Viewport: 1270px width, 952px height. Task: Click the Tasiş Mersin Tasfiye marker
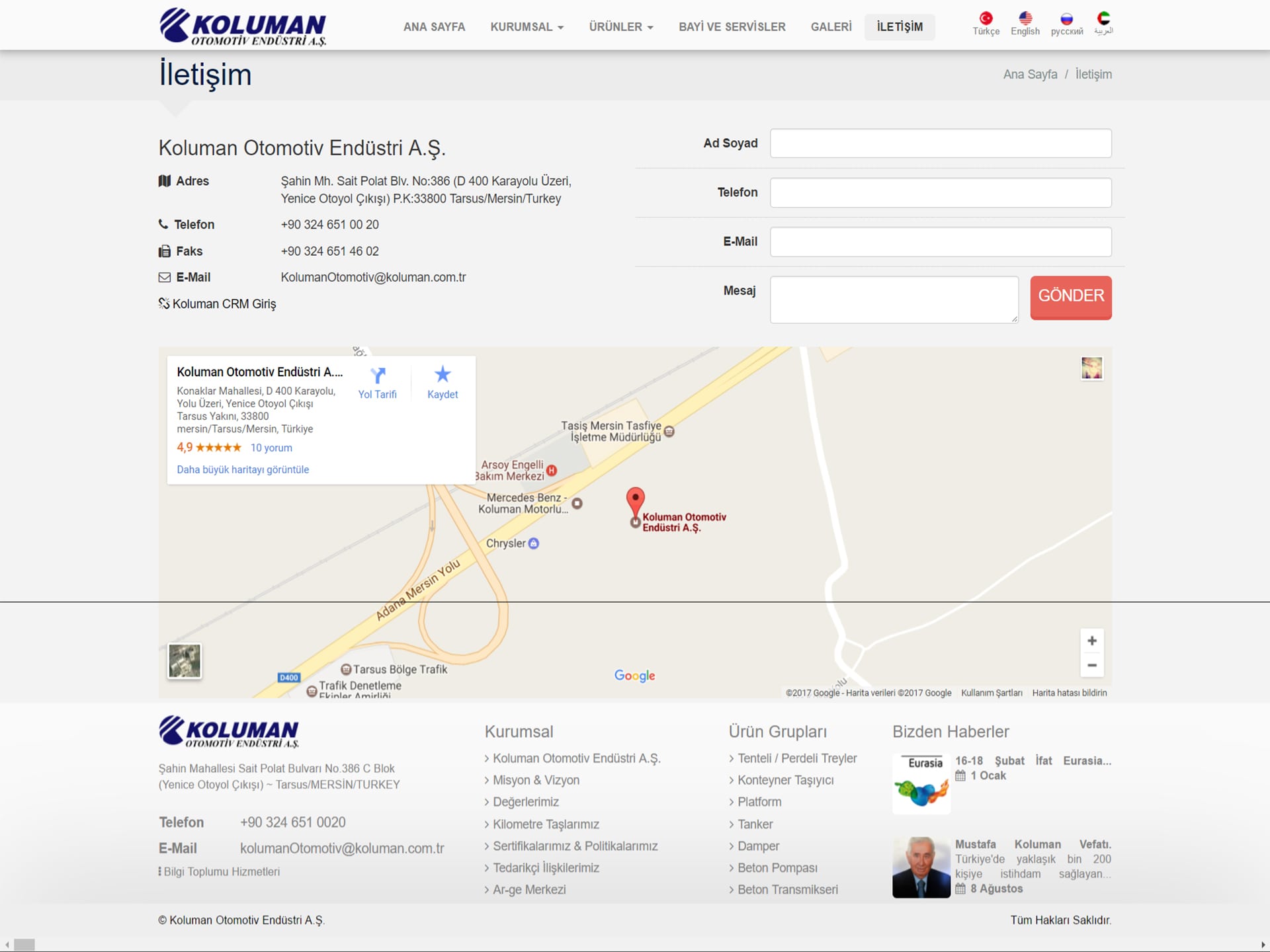(x=669, y=432)
